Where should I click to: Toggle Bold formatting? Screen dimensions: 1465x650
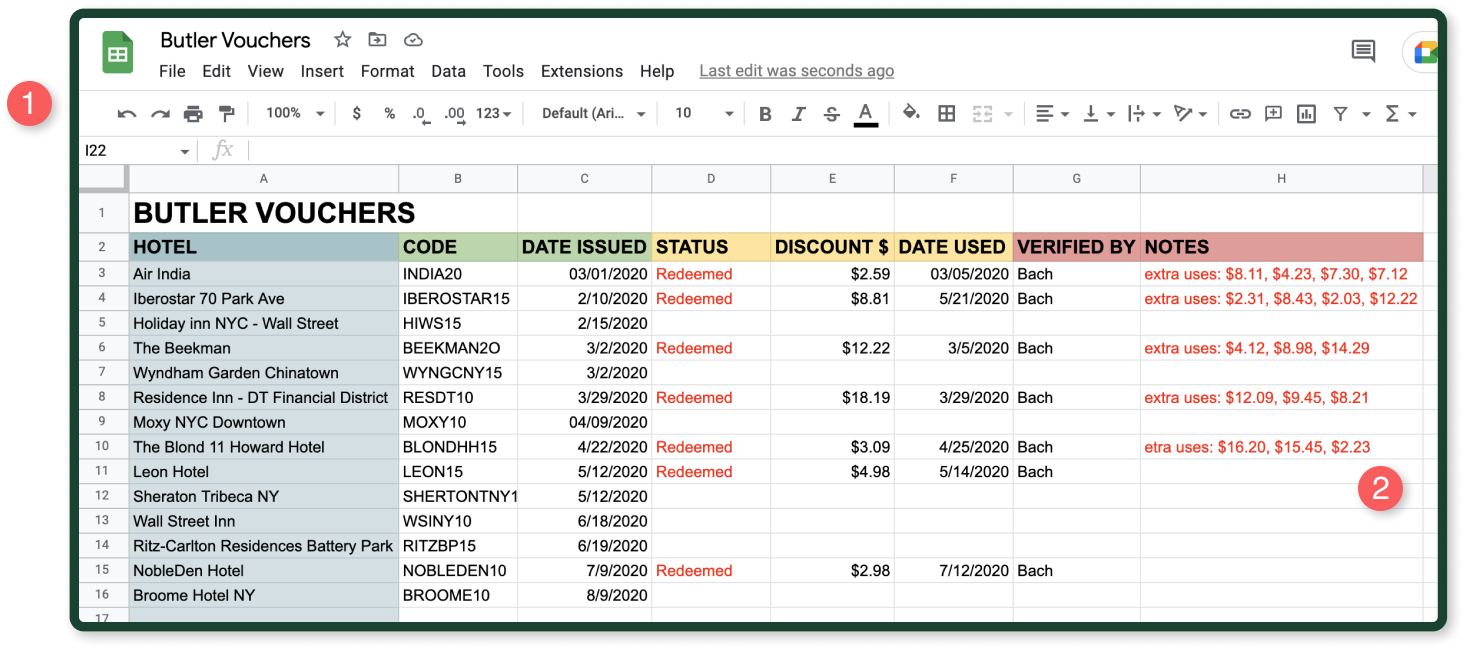[x=765, y=114]
